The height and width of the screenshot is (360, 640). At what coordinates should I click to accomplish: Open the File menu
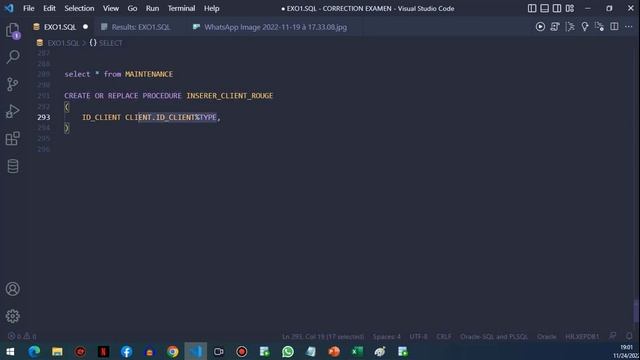[x=29, y=8]
